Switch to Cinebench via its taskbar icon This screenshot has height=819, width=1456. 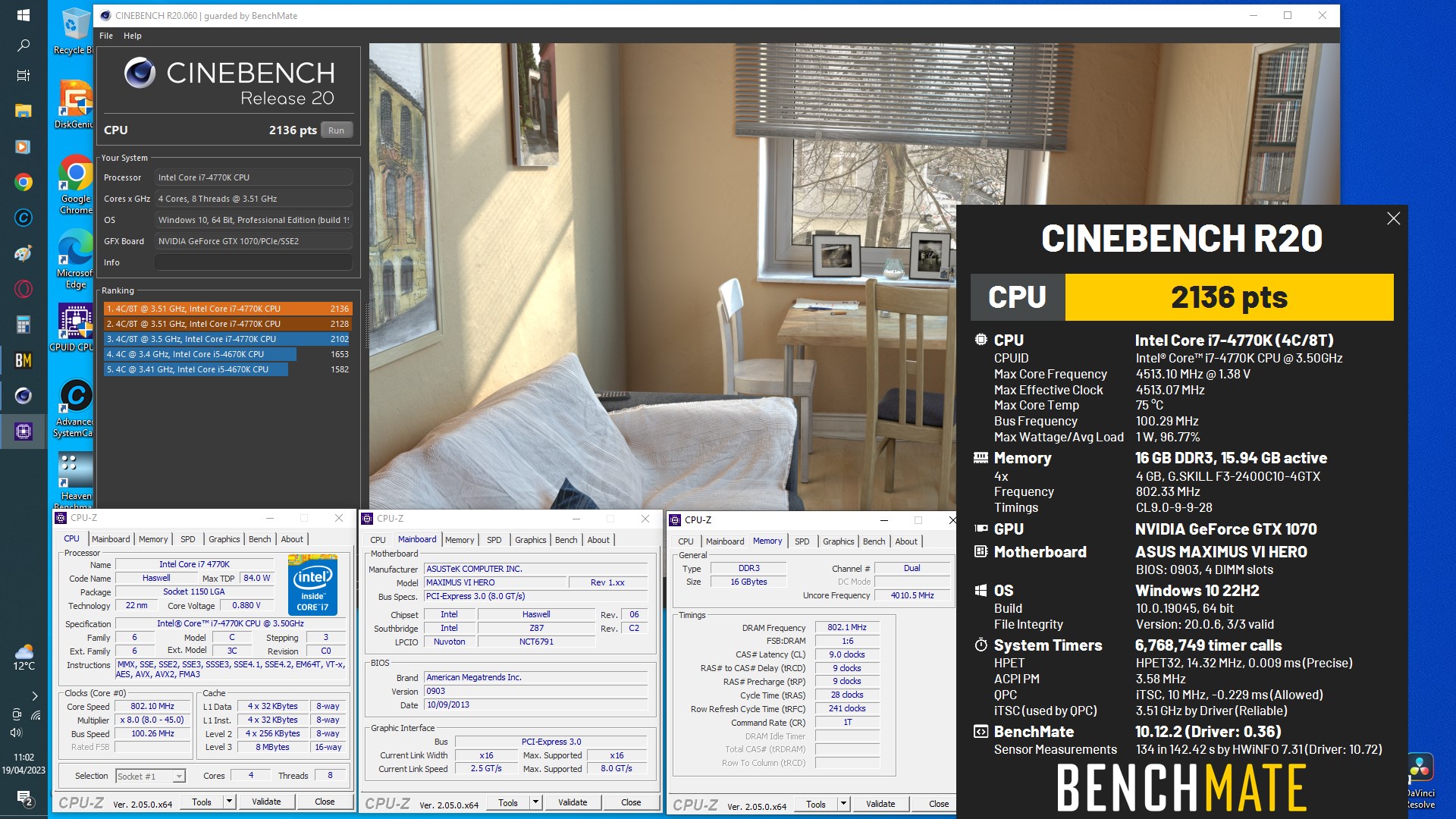point(24,396)
